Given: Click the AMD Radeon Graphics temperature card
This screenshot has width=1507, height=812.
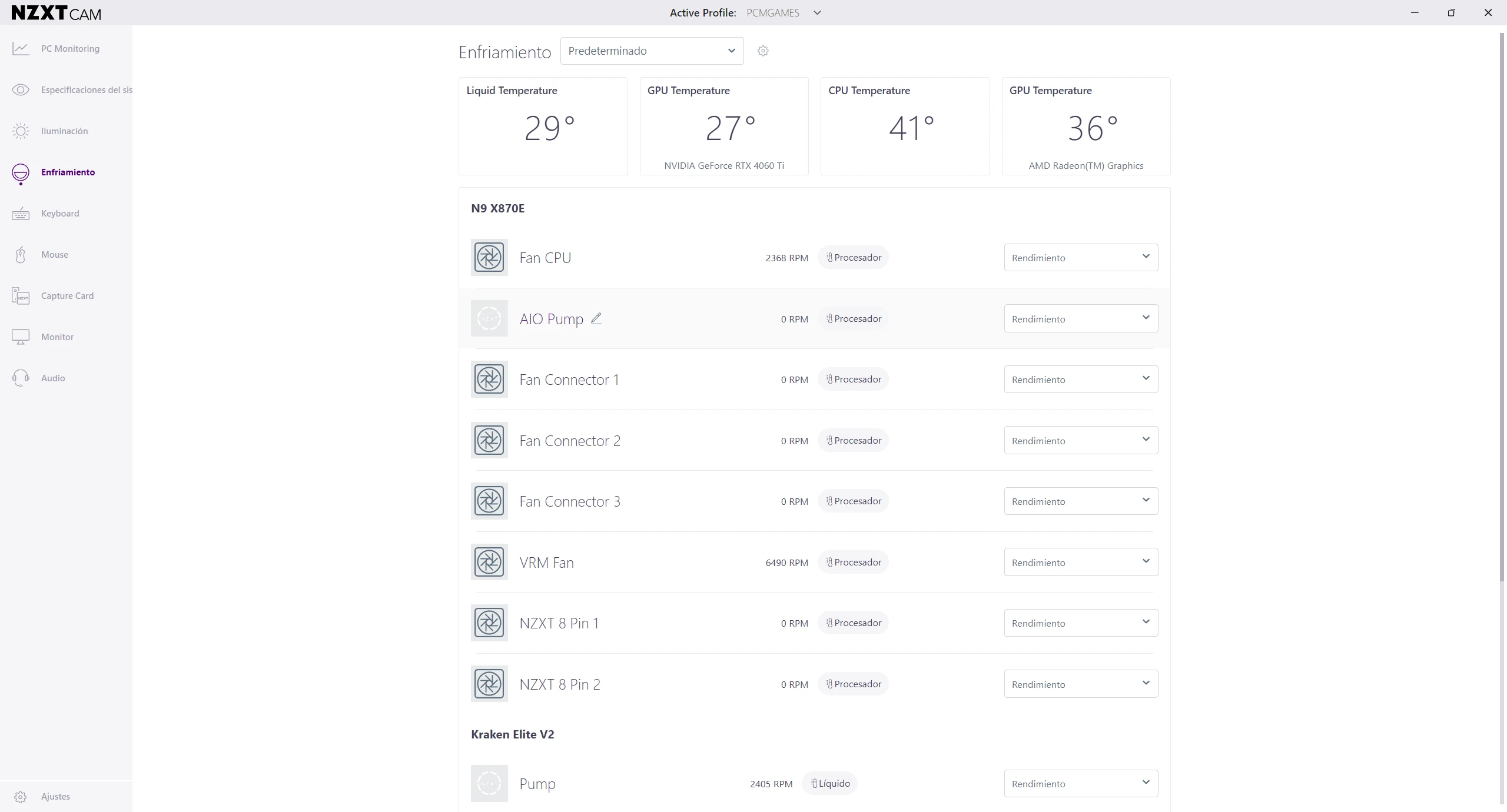Looking at the screenshot, I should 1086,126.
